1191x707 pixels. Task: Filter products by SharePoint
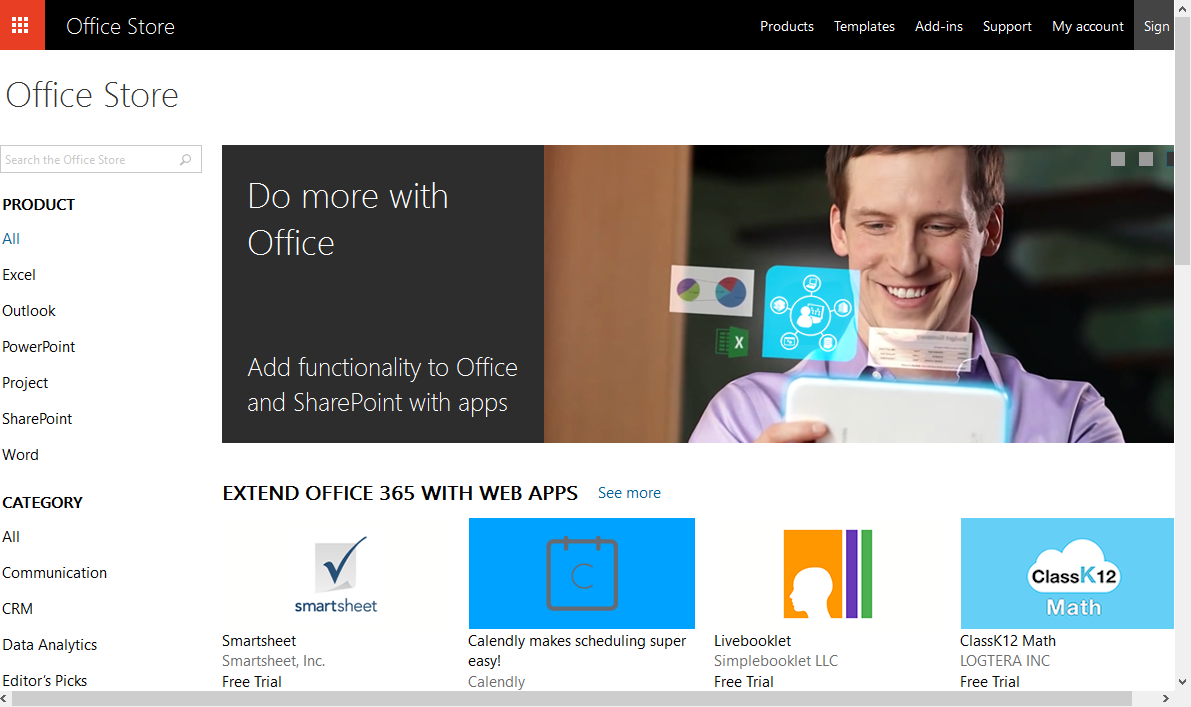[37, 418]
